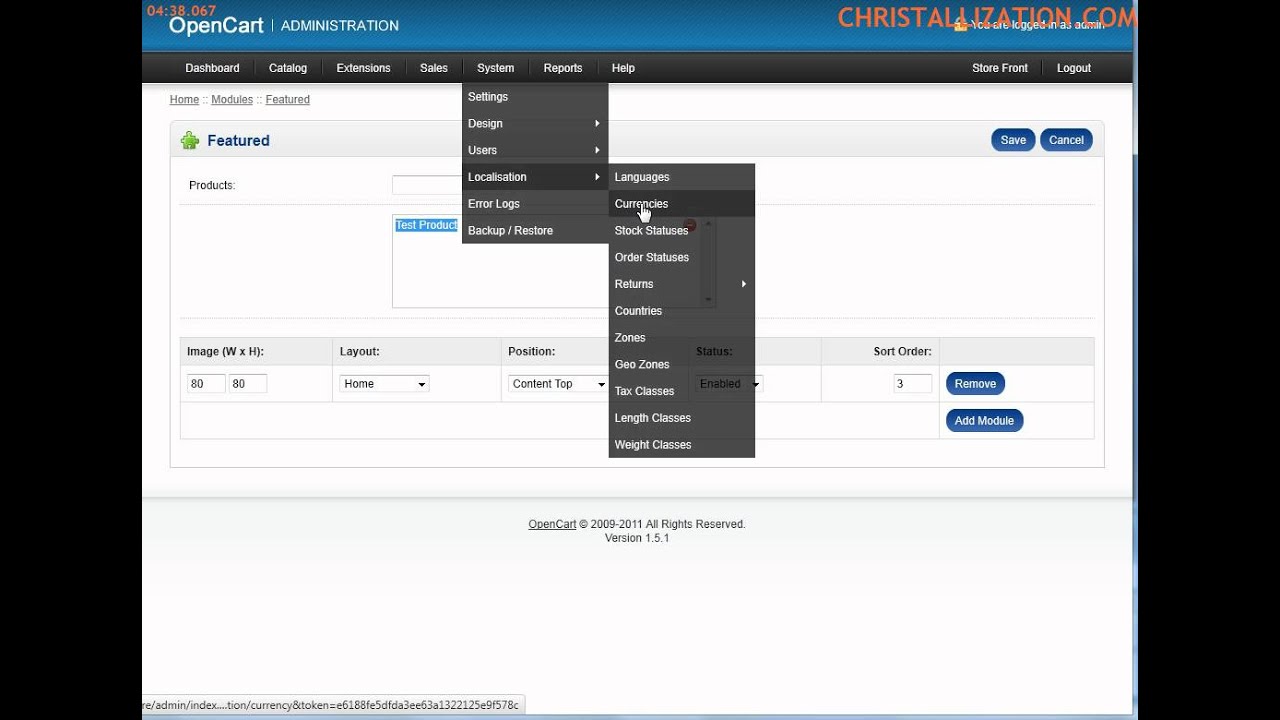Click the Products autocomplete input field
This screenshot has width=1280, height=720.
pos(427,185)
